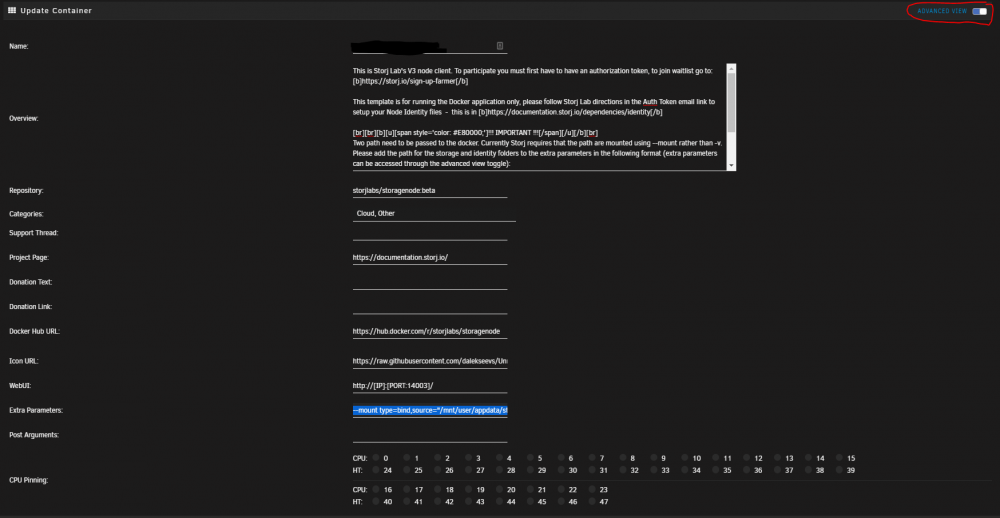Enable hyperthread 33 pinning
1000x518 pixels.
coord(654,470)
